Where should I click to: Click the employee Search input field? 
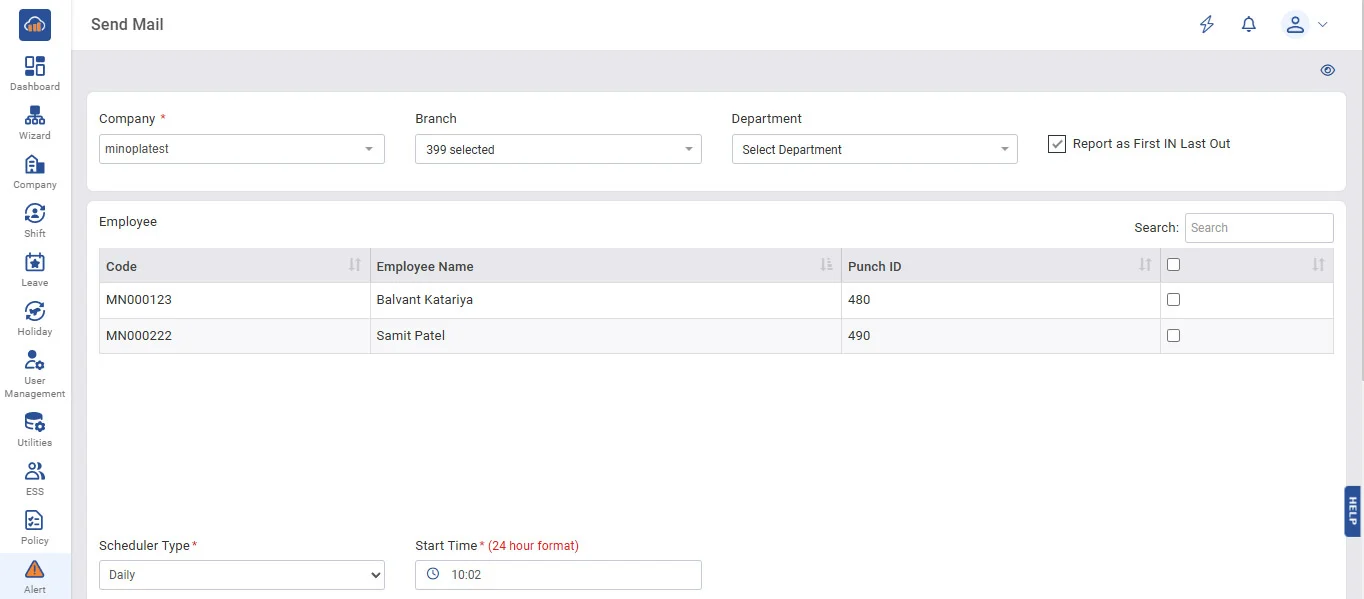coord(1258,228)
